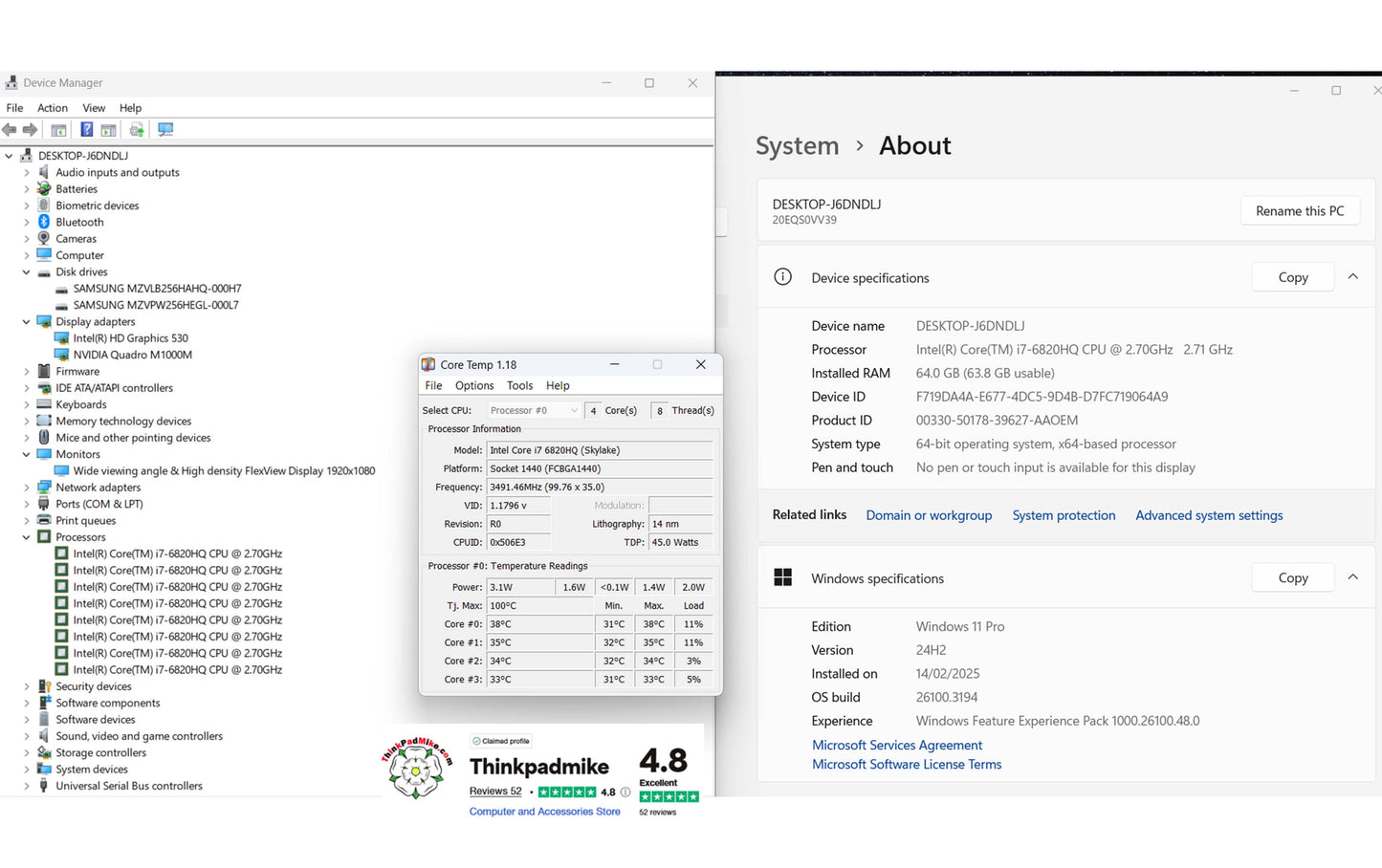
Task: Select SAMSUNG MZVLB256HAHQ-000H7 disk drive
Action: (x=157, y=288)
